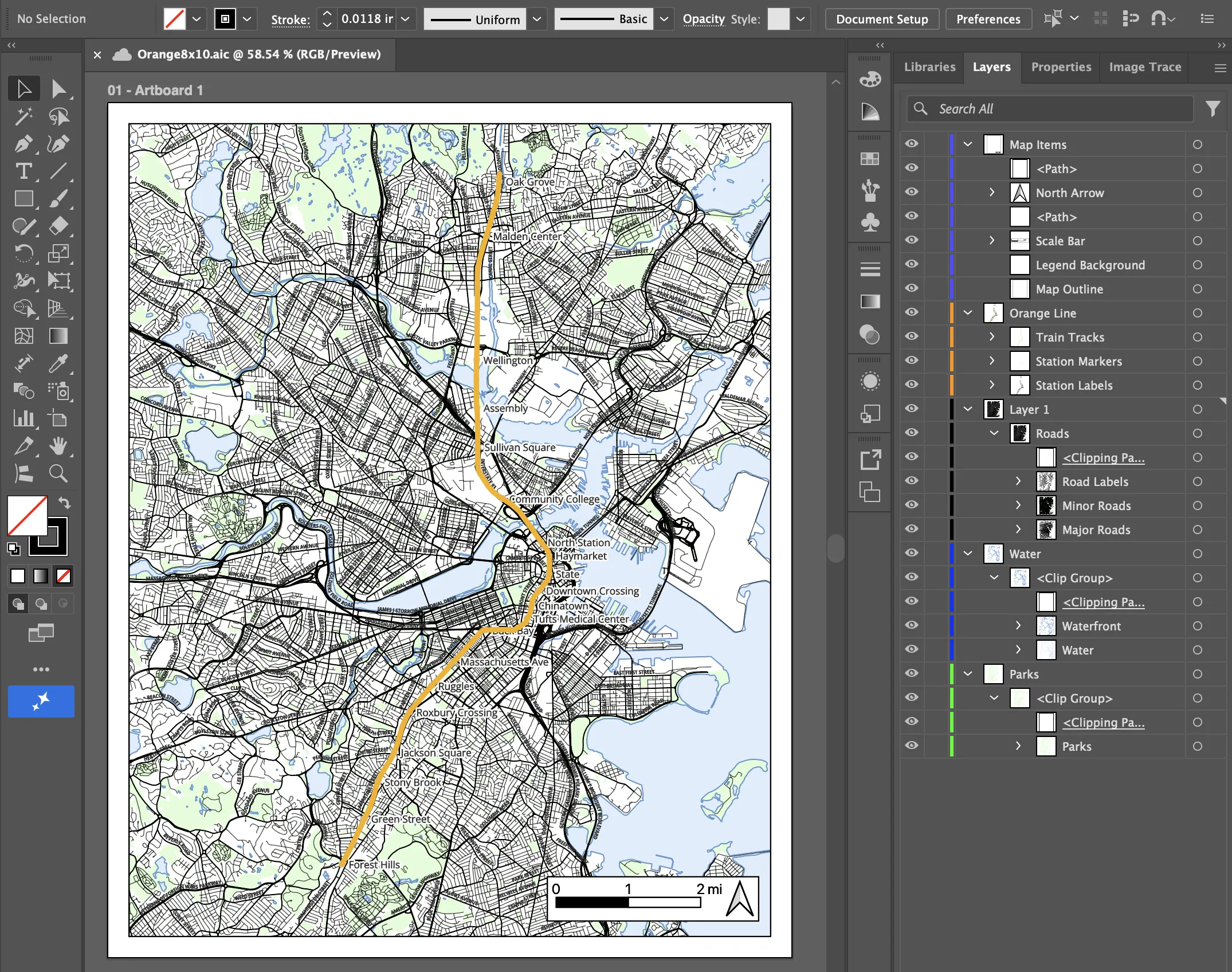Switch to the Properties tab
The height and width of the screenshot is (972, 1232).
[x=1061, y=67]
